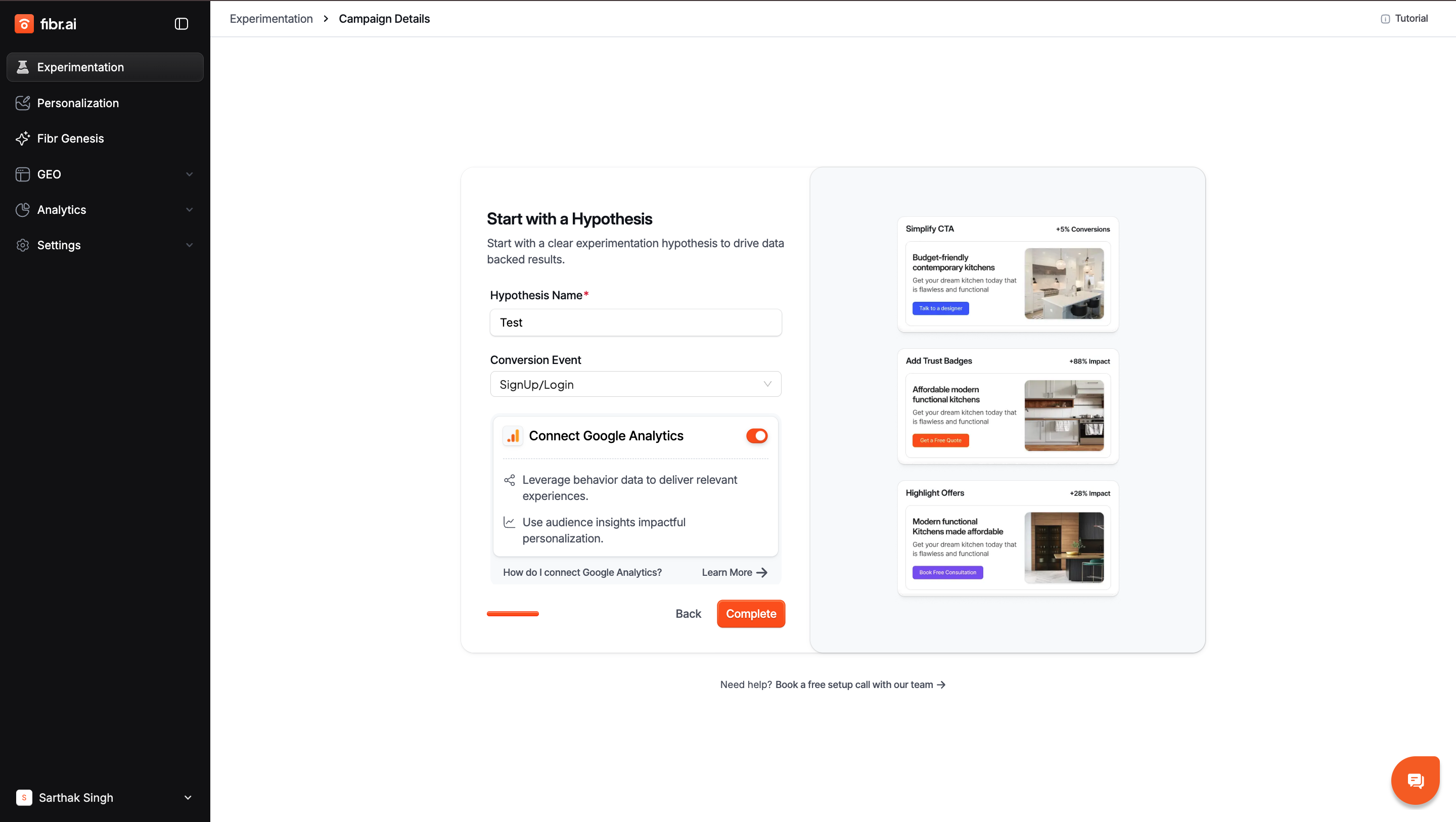The image size is (1456, 822).
Task: Click the Google Analytics bar chart icon
Action: pos(513,436)
